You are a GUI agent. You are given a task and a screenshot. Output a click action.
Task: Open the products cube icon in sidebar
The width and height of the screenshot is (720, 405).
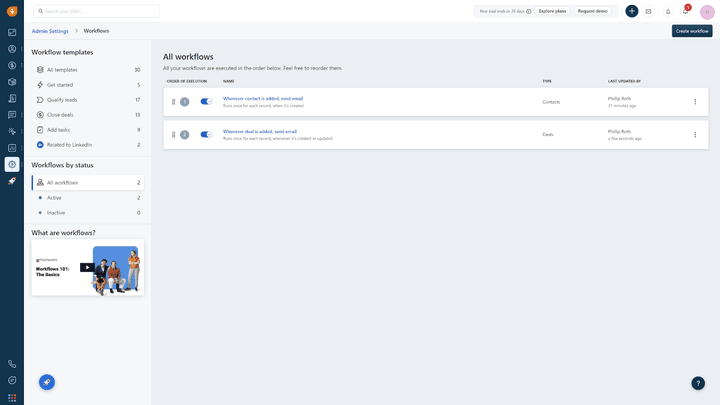coord(12,82)
